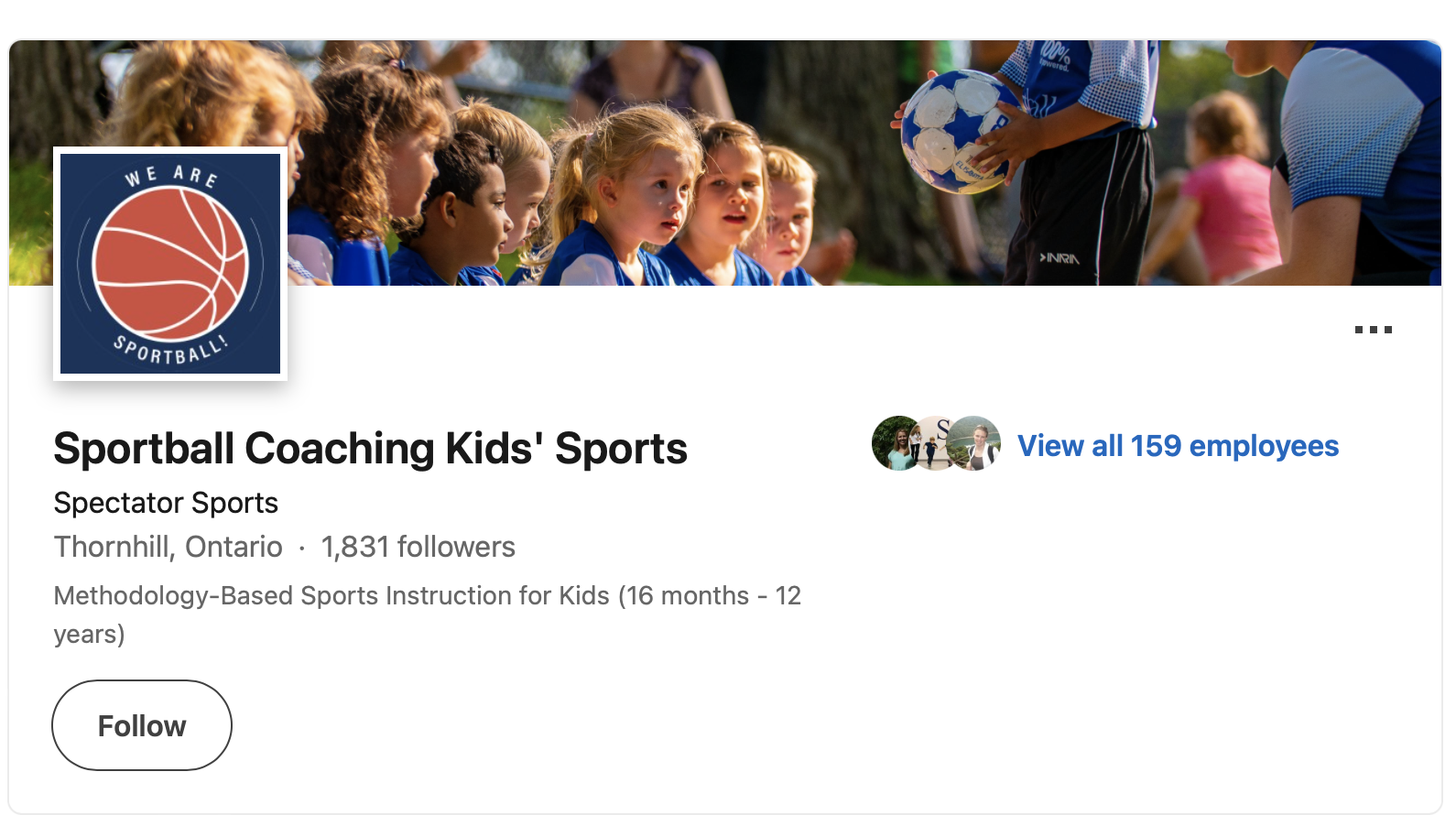Screen dimensions: 1456x837
Task: Click the "WE ARE" text in the logo
Action: click(171, 175)
